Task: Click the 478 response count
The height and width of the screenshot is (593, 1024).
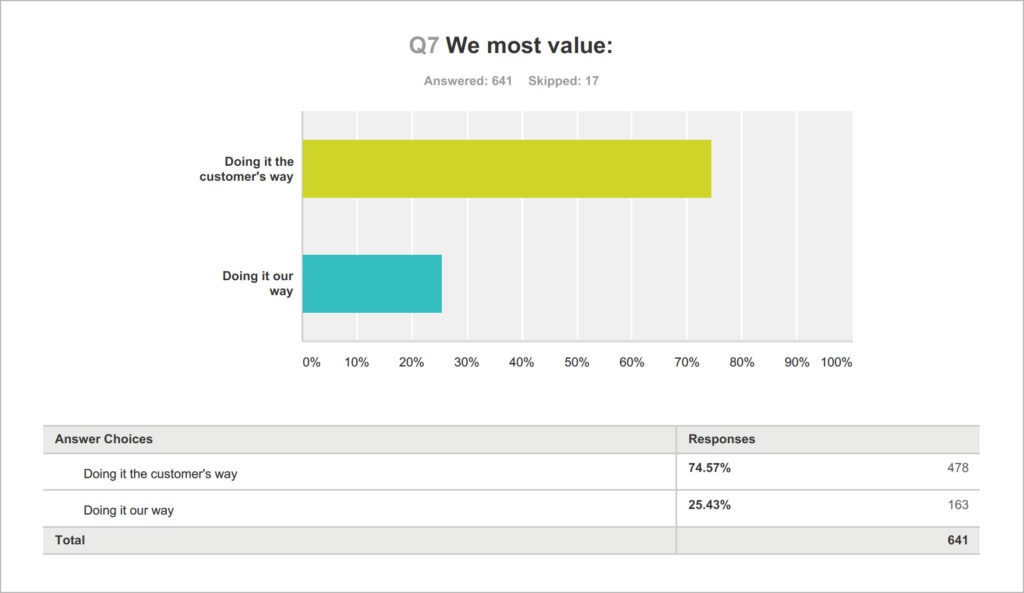Action: click(x=957, y=468)
